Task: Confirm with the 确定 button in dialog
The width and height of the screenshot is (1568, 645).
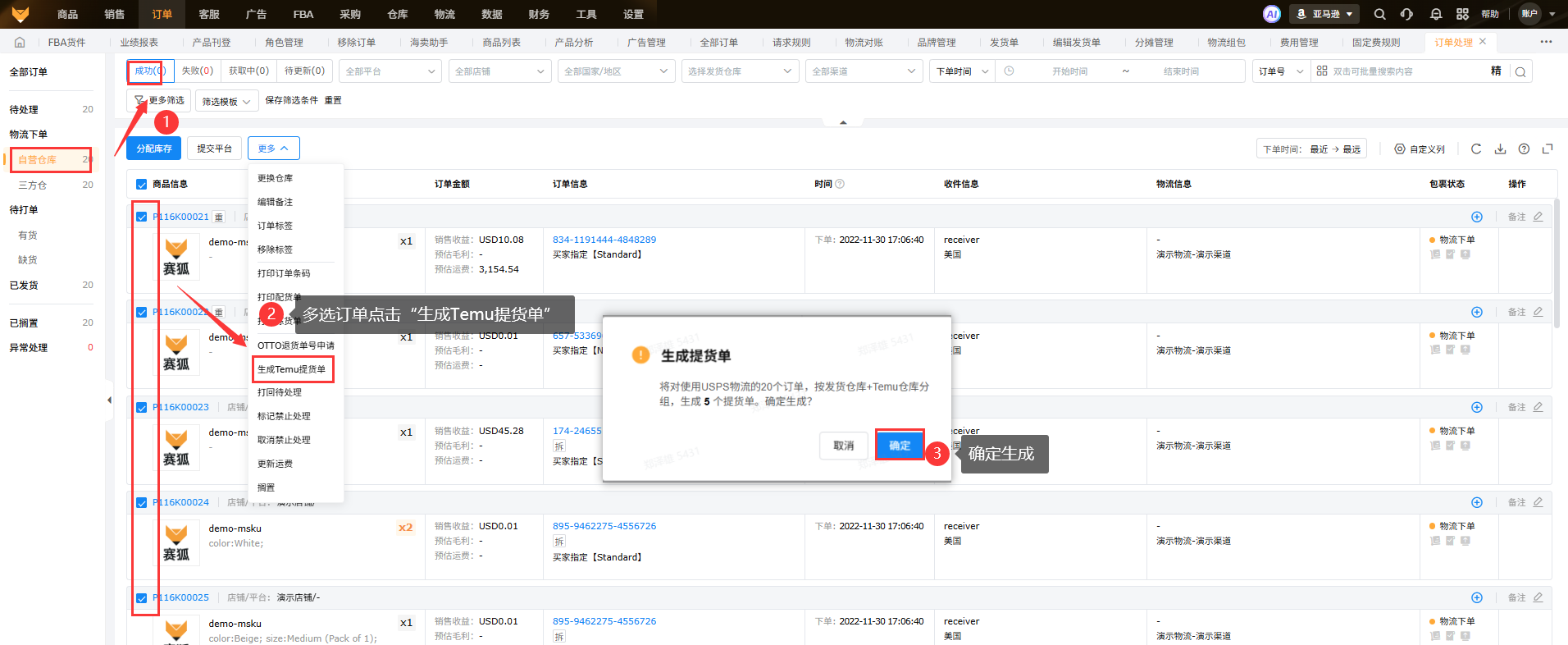Action: pos(900,445)
